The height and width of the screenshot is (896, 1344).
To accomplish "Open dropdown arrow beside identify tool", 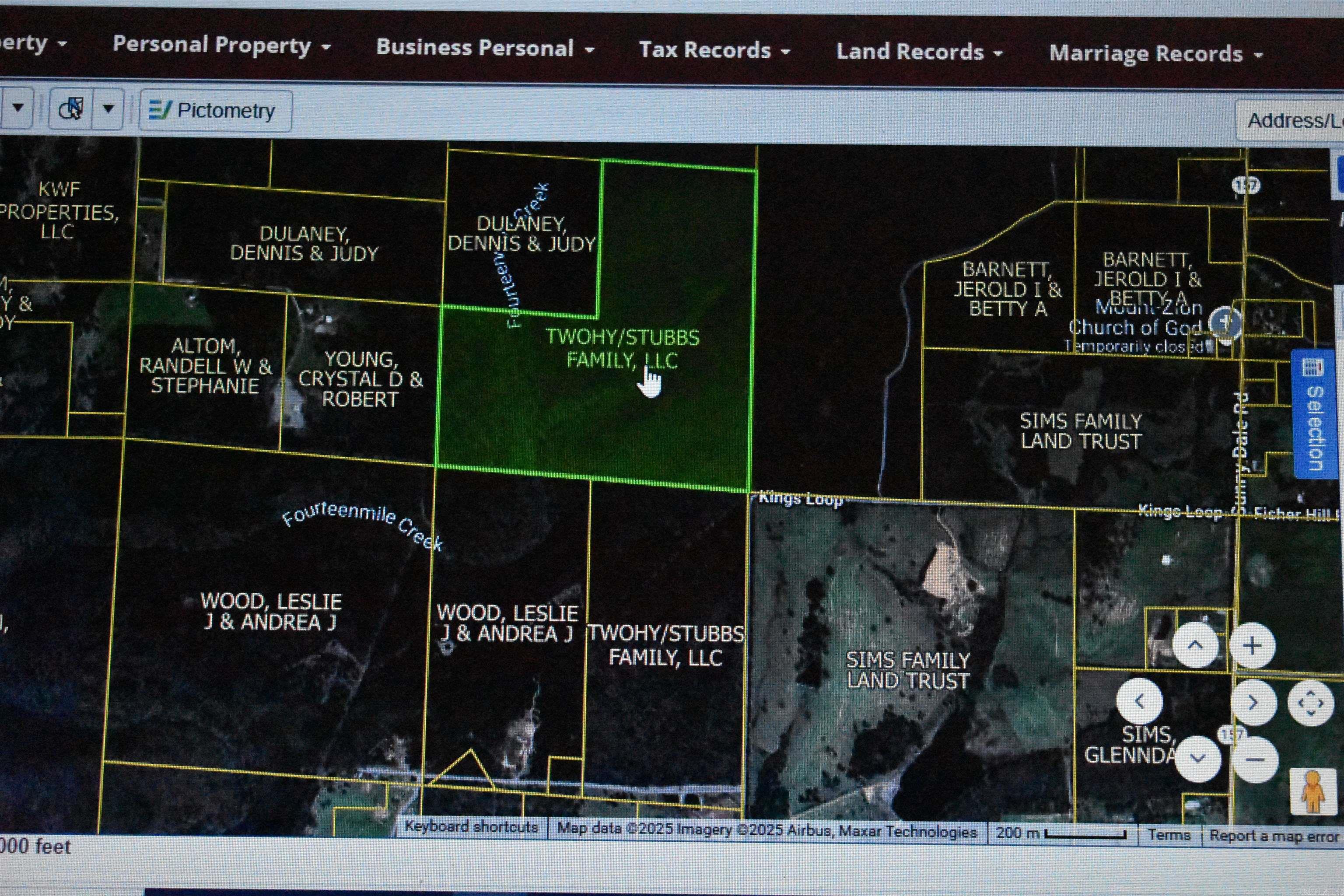I will pyautogui.click(x=108, y=108).
